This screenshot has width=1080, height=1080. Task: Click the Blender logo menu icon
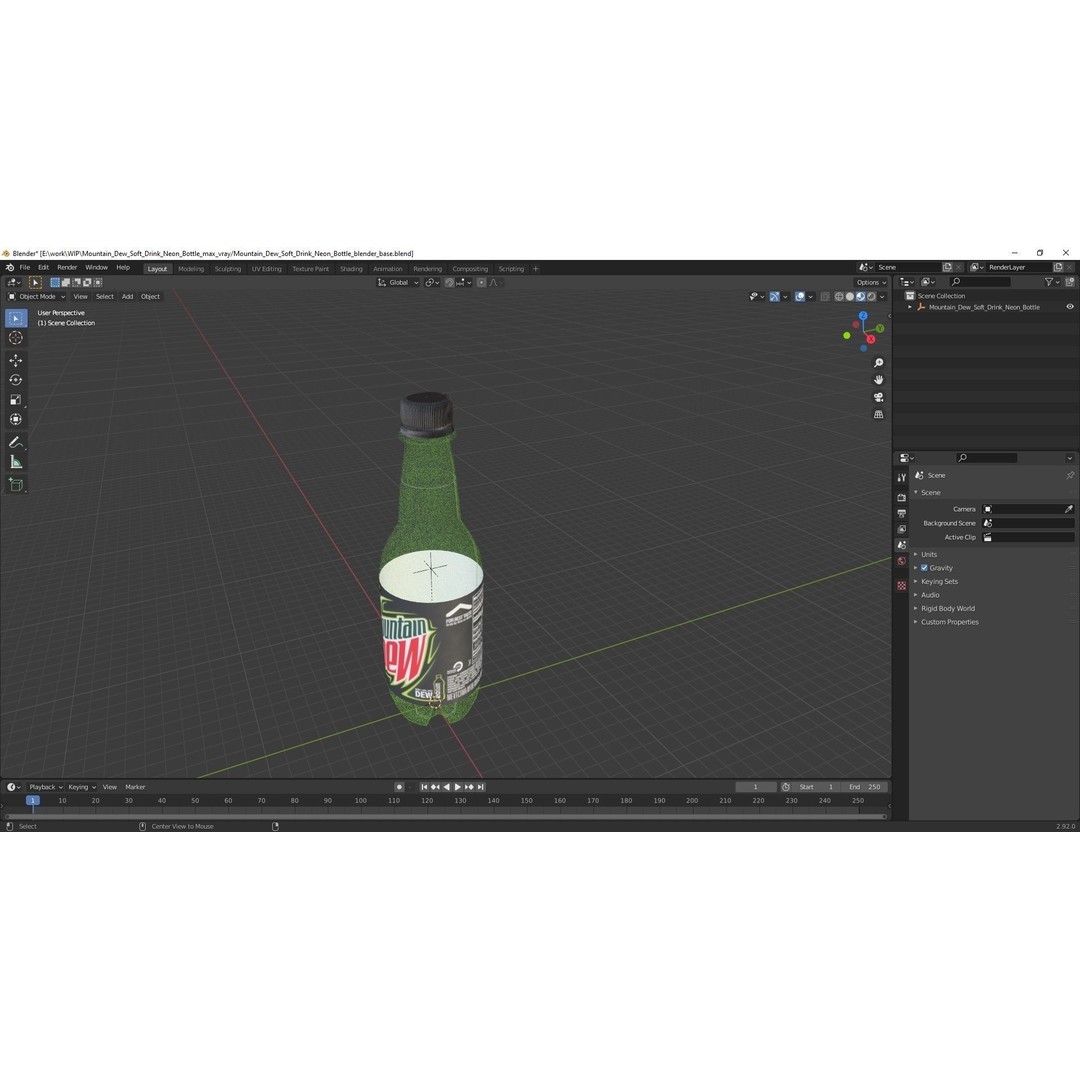tap(10, 267)
